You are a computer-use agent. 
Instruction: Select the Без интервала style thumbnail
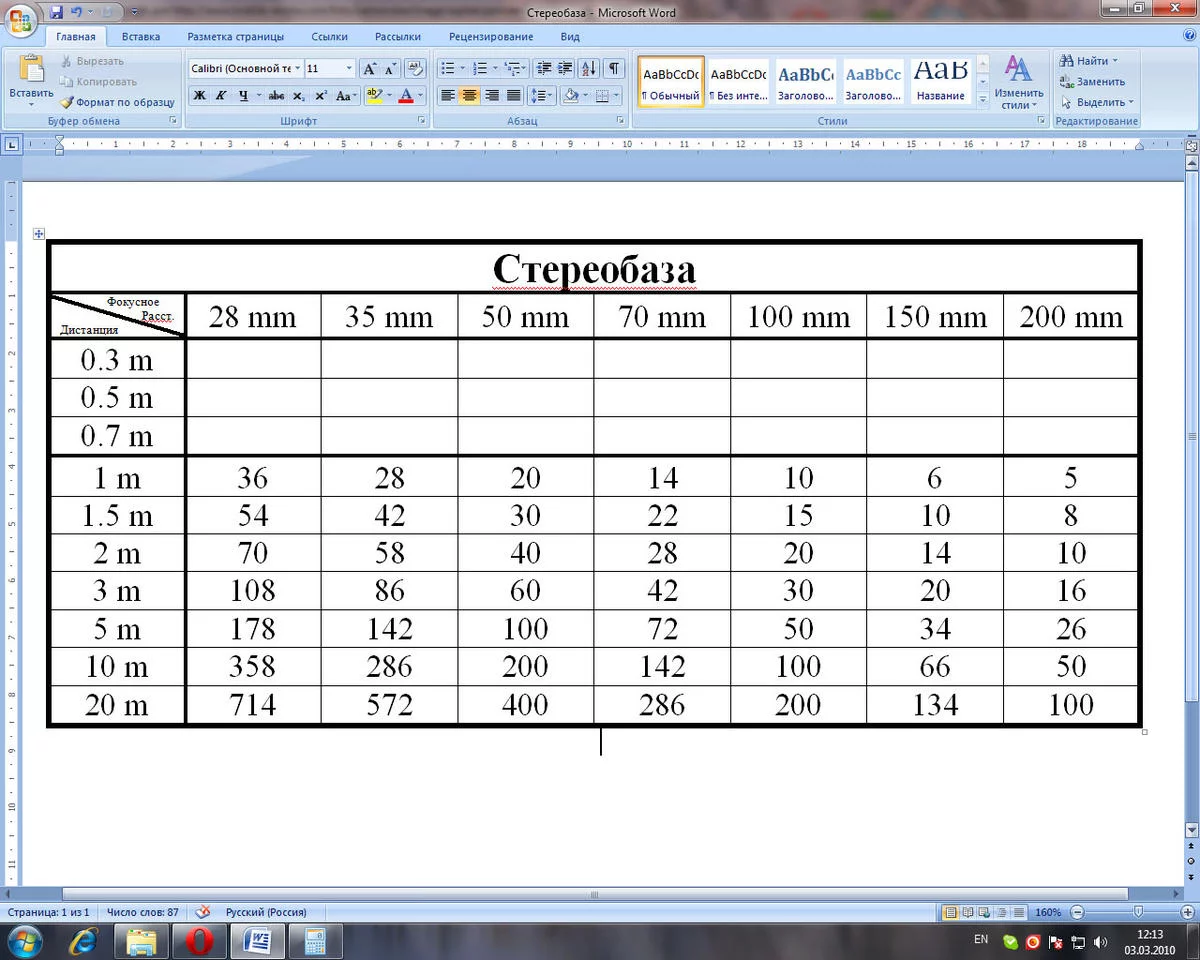point(738,81)
